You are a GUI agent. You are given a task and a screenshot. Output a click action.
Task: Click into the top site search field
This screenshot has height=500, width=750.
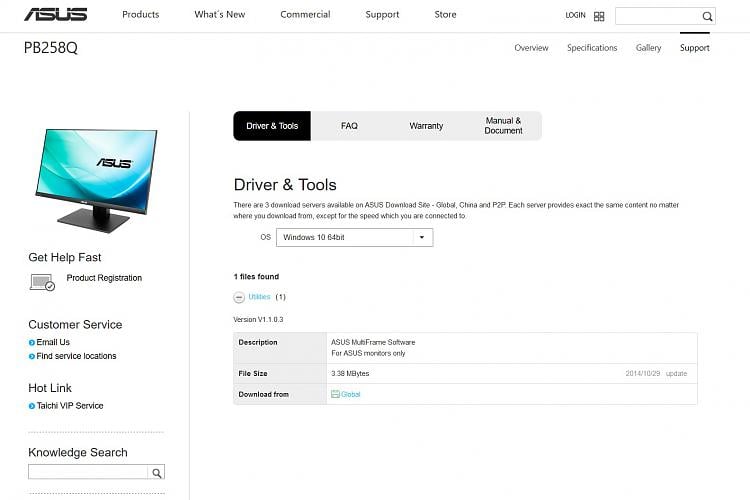pyautogui.click(x=658, y=16)
